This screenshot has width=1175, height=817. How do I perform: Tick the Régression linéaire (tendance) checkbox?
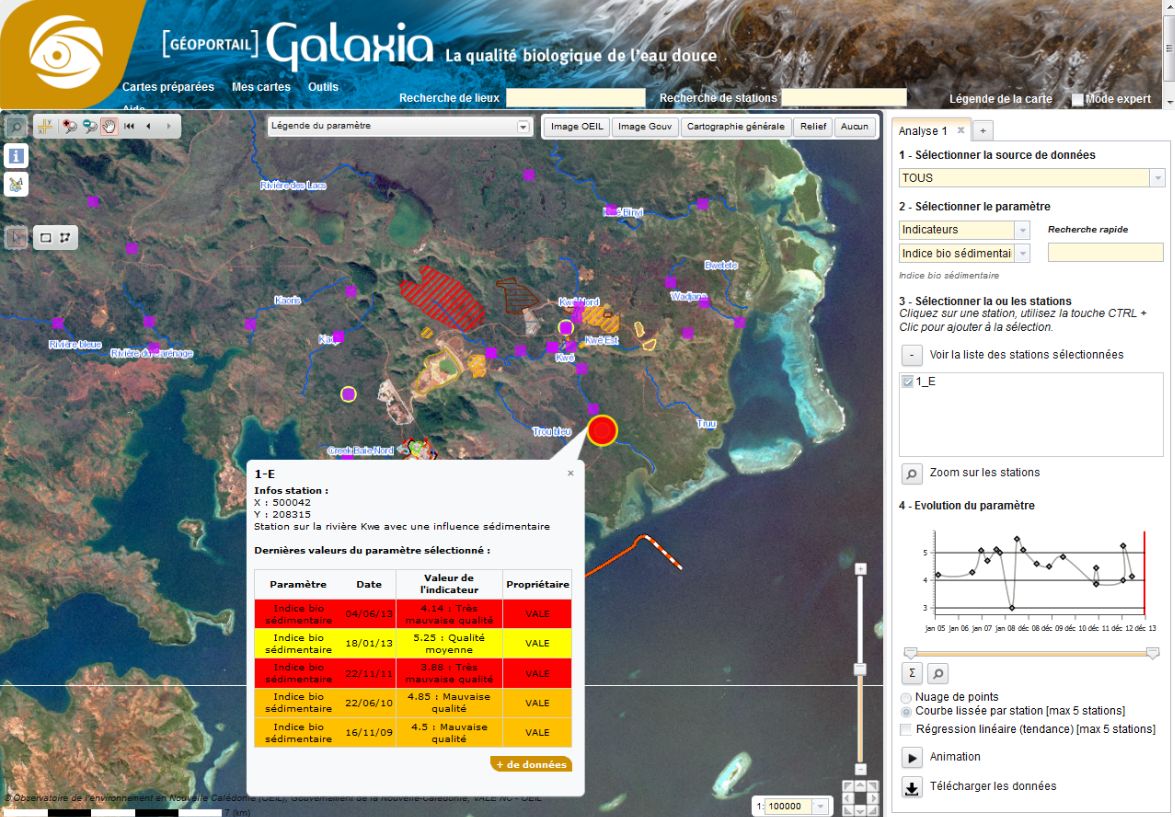click(906, 729)
